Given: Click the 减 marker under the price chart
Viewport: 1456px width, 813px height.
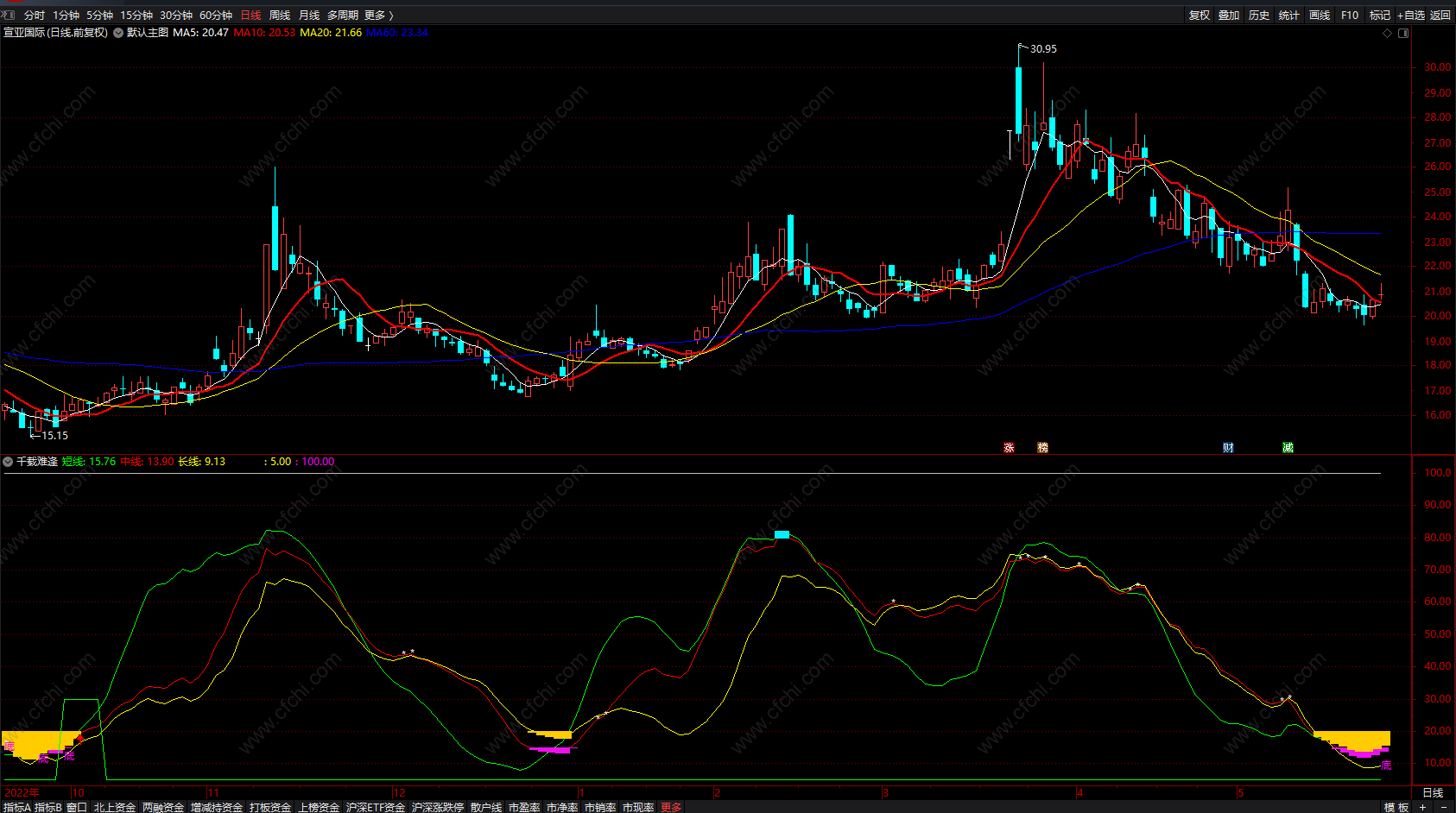Looking at the screenshot, I should point(1288,447).
